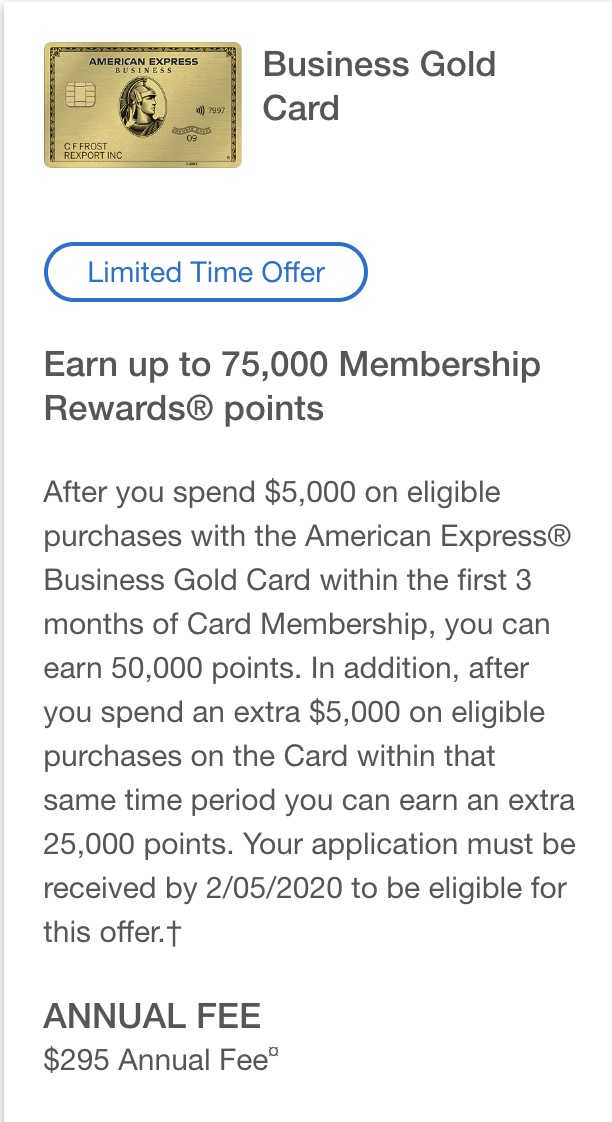Click the Business Gold Card image
This screenshot has height=1122, width=612.
(143, 104)
